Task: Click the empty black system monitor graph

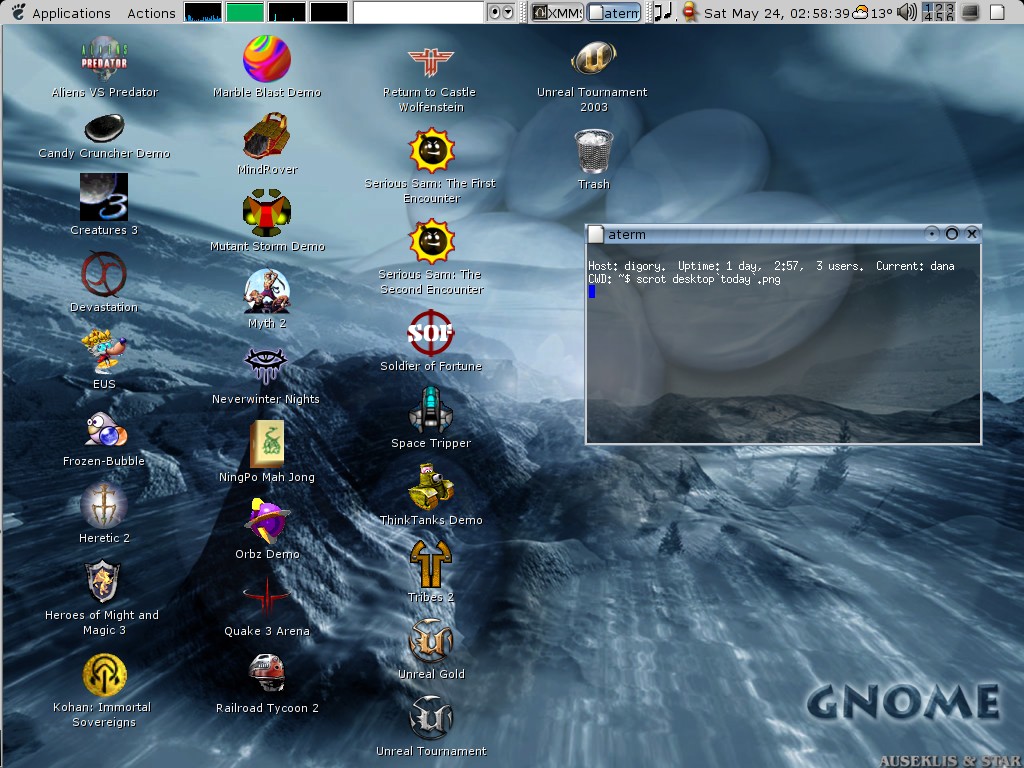Action: (328, 12)
